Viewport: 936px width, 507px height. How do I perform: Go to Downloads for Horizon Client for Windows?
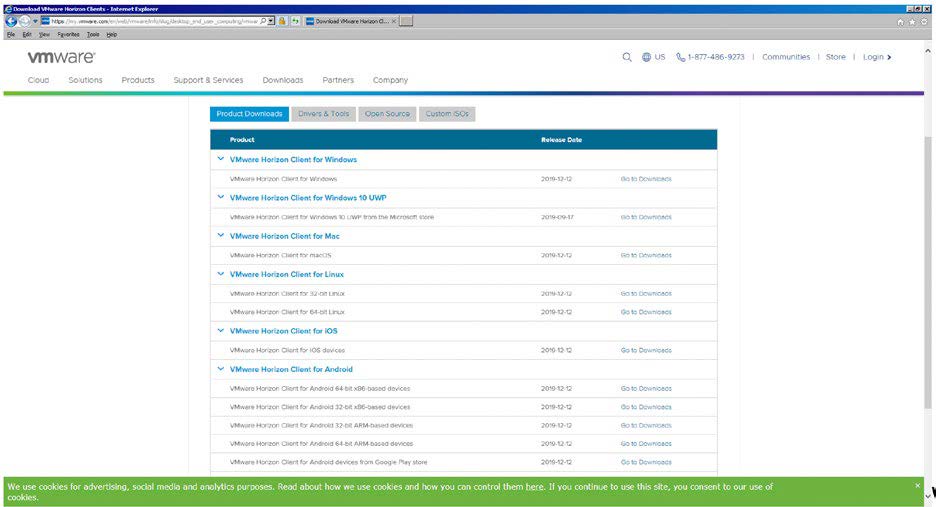[646, 179]
